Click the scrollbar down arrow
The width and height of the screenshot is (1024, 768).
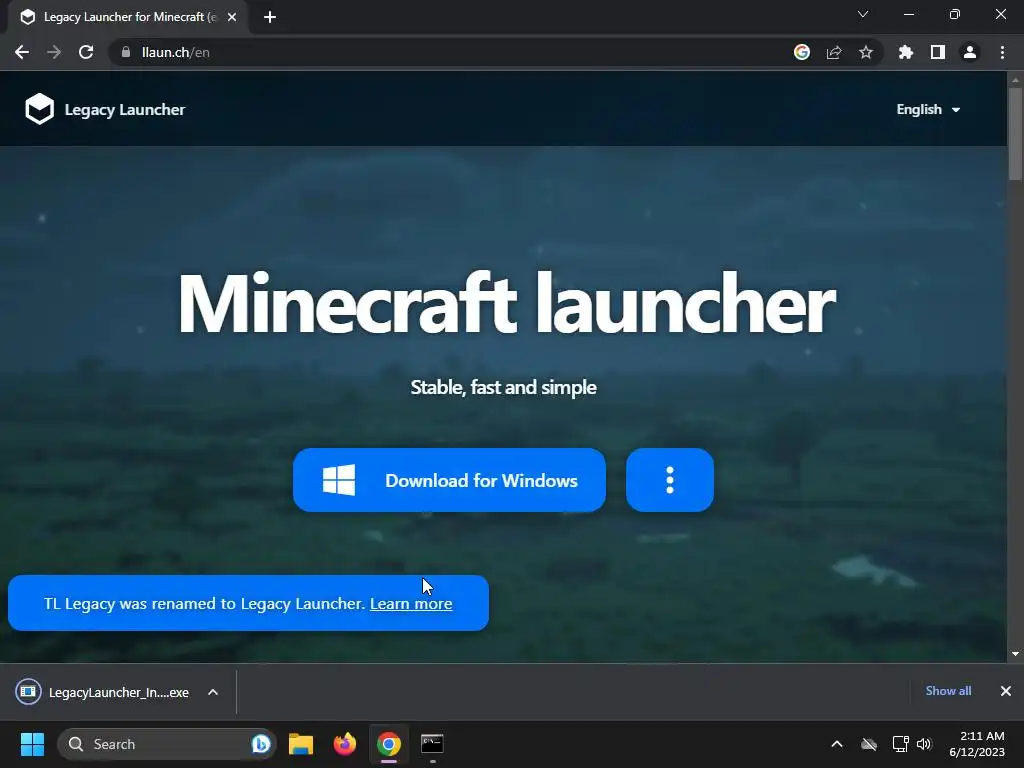1015,654
